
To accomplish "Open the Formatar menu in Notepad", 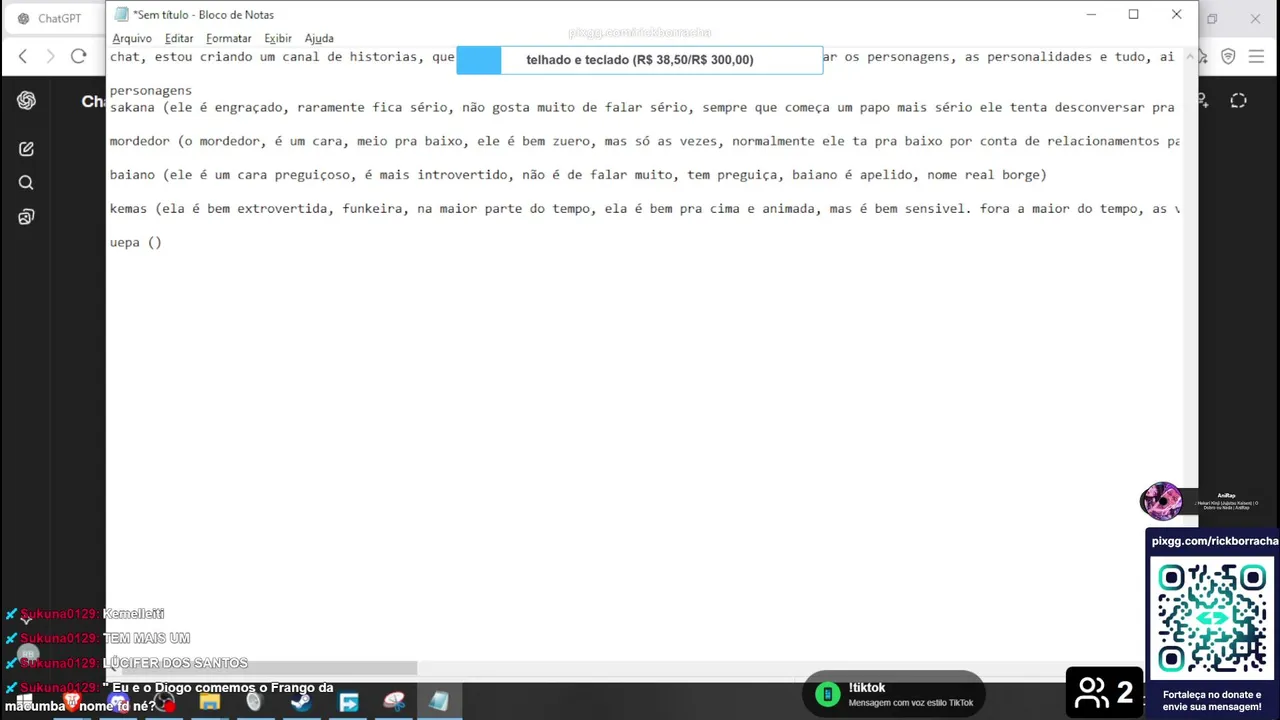I will 229,38.
